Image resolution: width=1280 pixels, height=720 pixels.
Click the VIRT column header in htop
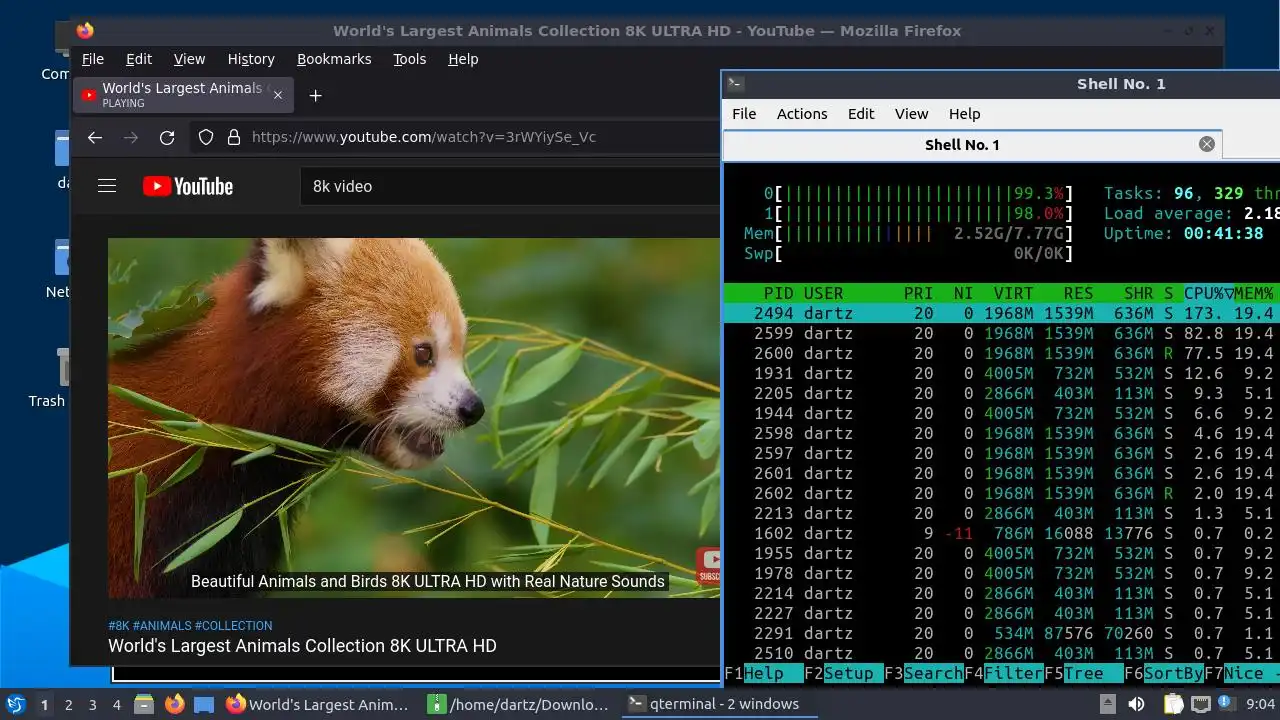(1013, 293)
